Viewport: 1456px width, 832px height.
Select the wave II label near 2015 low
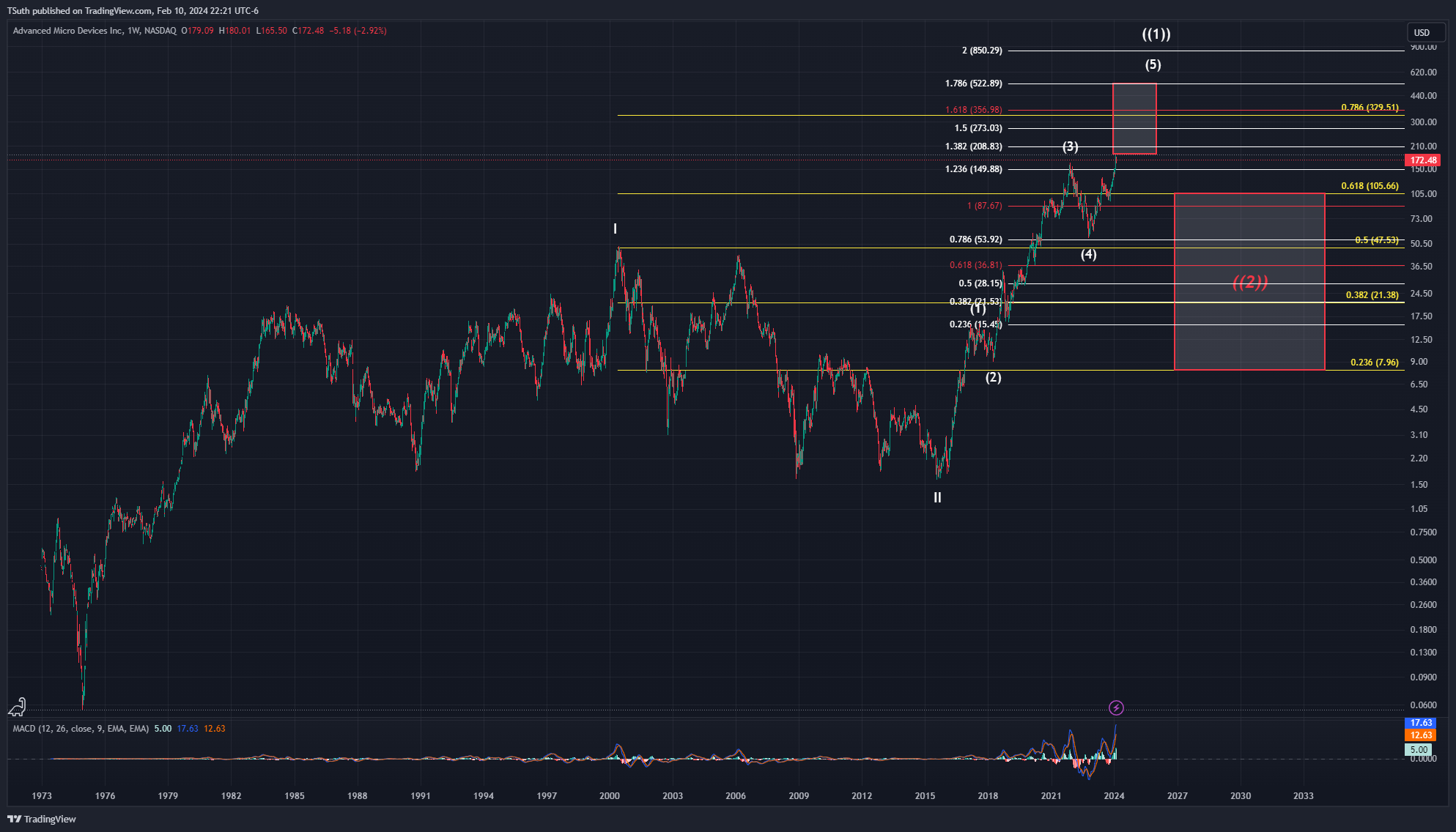click(937, 498)
